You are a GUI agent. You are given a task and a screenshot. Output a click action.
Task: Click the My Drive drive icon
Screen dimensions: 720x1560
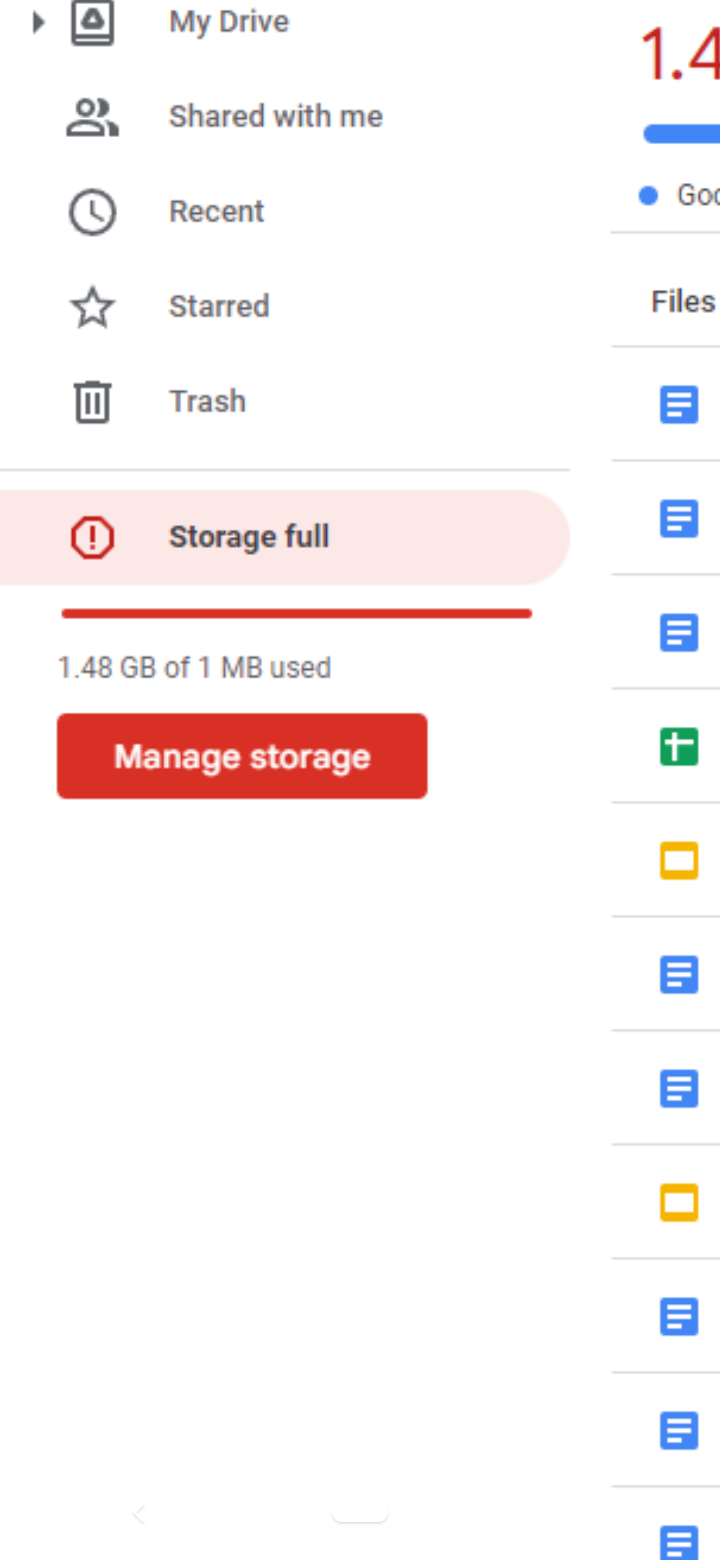[x=92, y=22]
